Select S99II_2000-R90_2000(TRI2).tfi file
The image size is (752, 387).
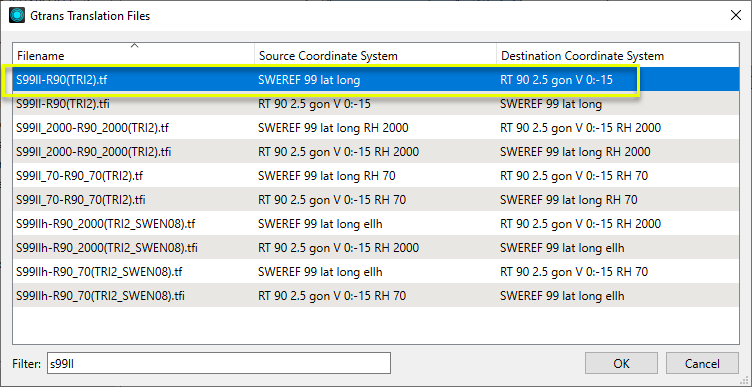pyautogui.click(x=376, y=152)
